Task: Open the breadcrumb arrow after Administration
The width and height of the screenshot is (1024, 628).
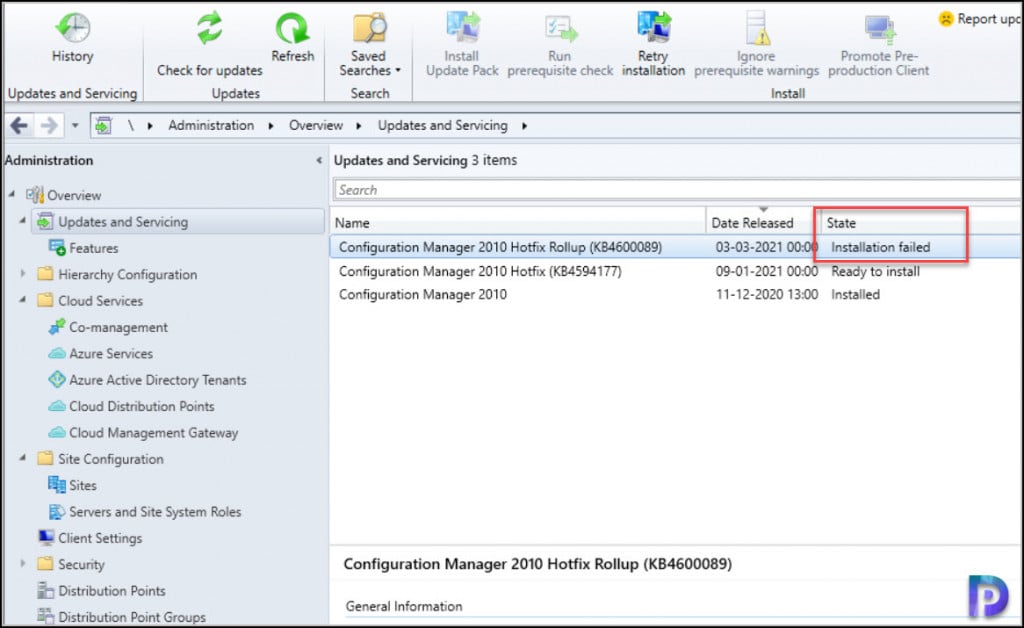Action: (271, 126)
